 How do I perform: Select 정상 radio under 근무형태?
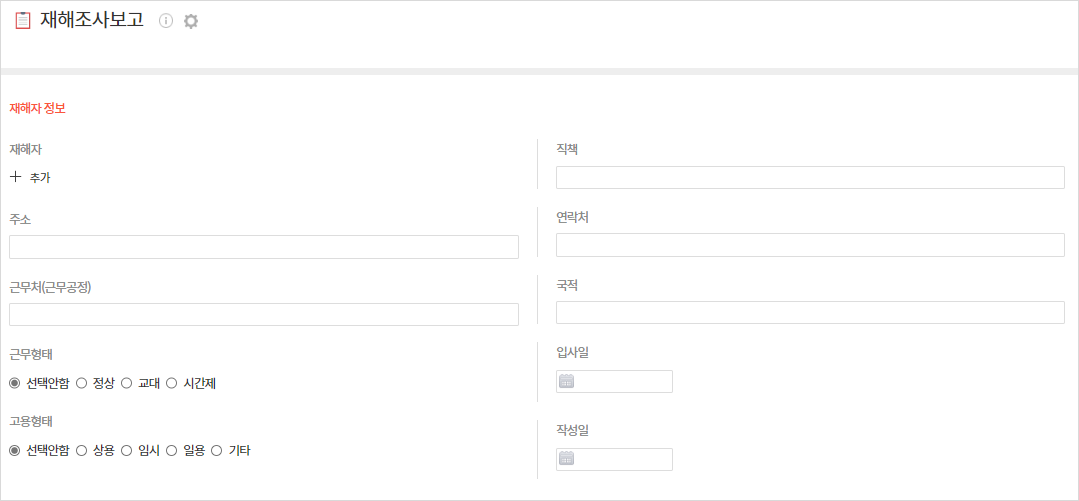82,383
